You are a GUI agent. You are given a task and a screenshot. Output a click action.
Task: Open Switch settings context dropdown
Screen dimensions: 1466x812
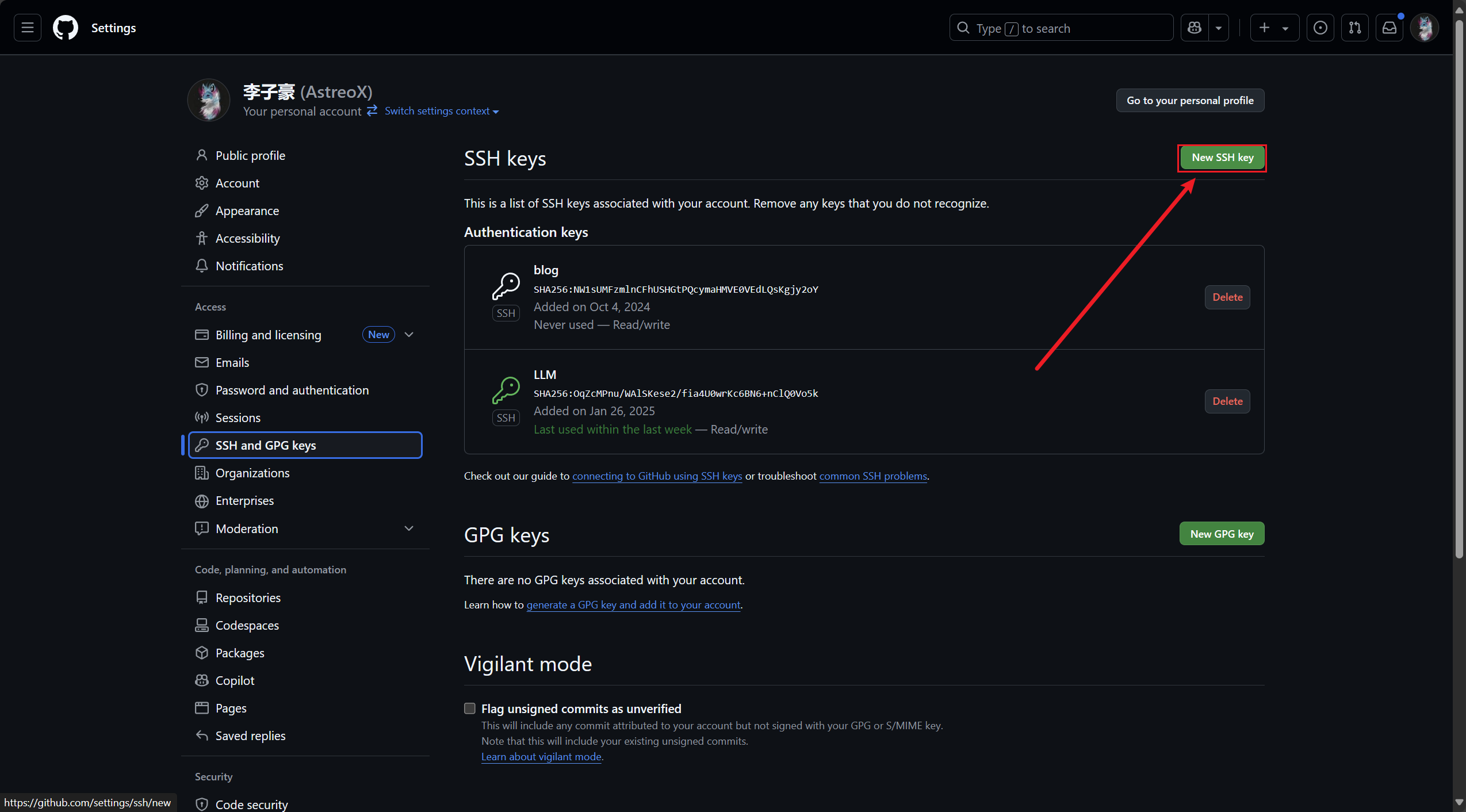coord(441,111)
